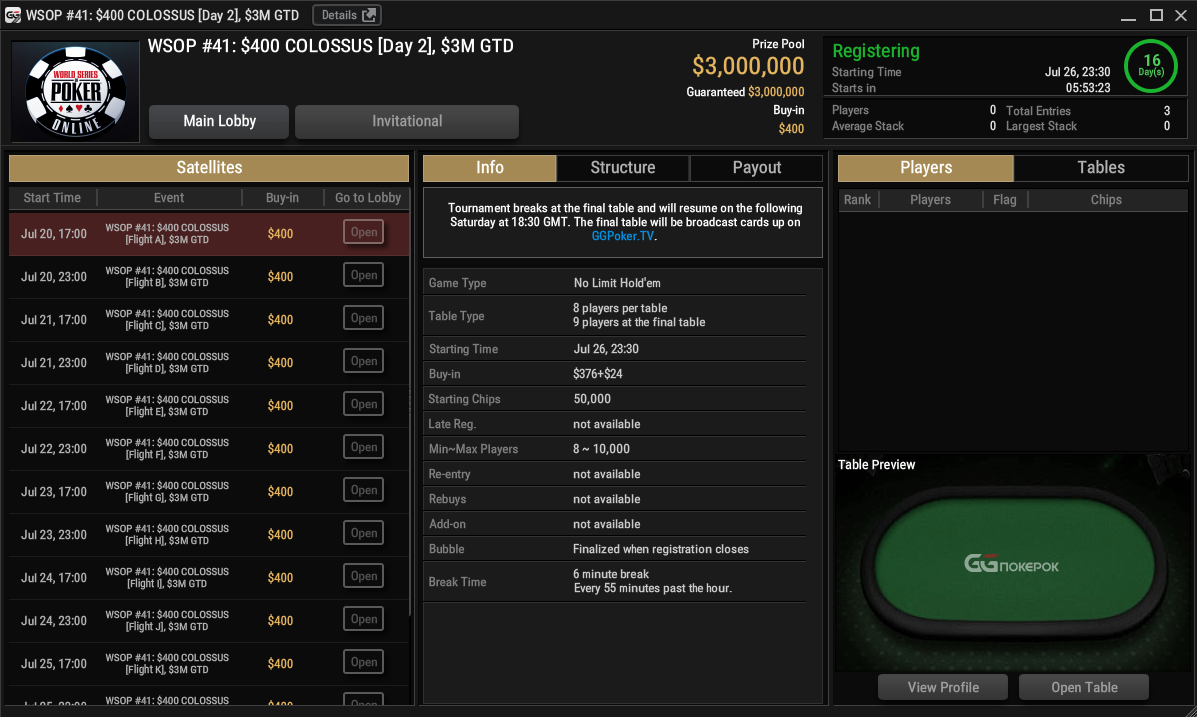Click the Go to Lobby column header
The width and height of the screenshot is (1197, 717).
click(367, 198)
